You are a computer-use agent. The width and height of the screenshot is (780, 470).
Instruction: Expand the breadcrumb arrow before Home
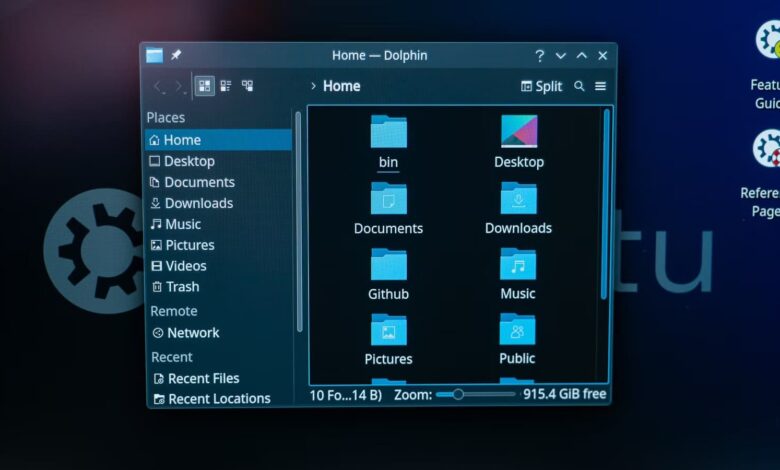313,86
